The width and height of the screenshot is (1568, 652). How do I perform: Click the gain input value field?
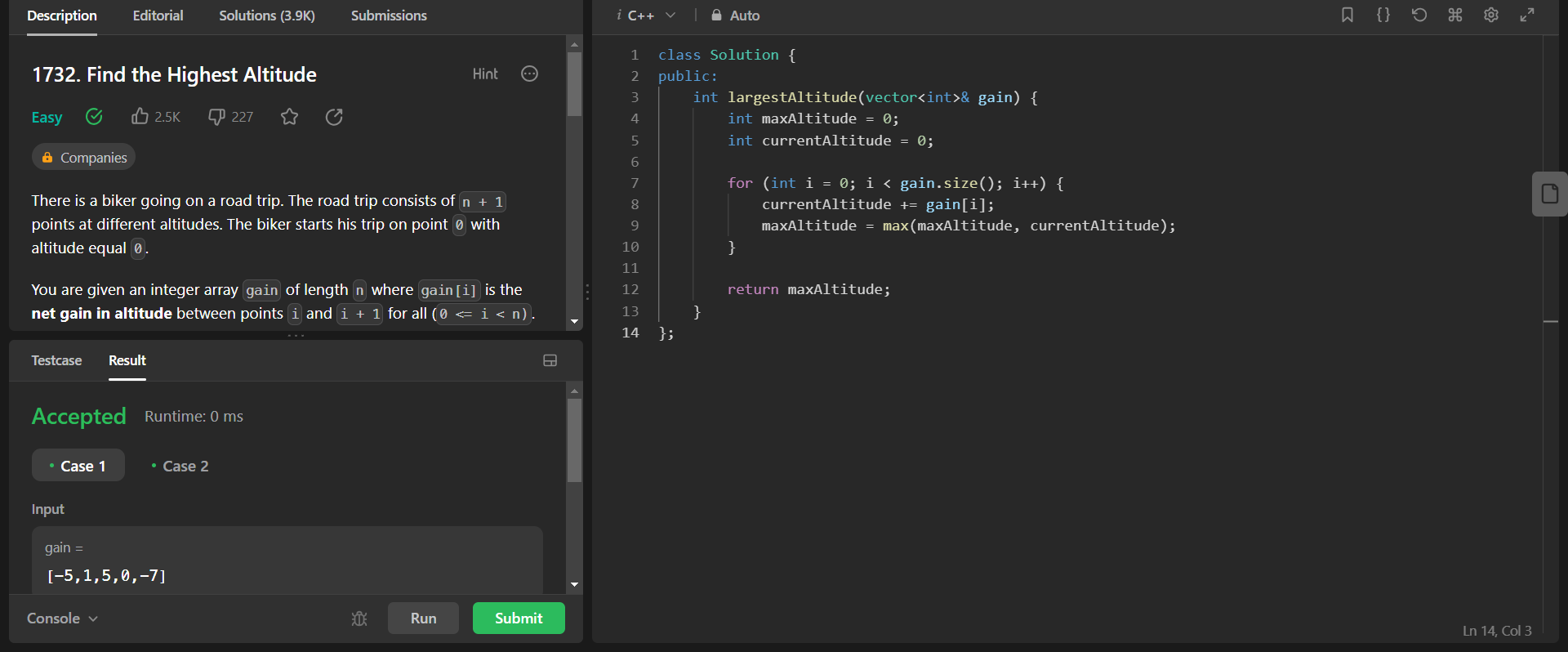[x=287, y=561]
